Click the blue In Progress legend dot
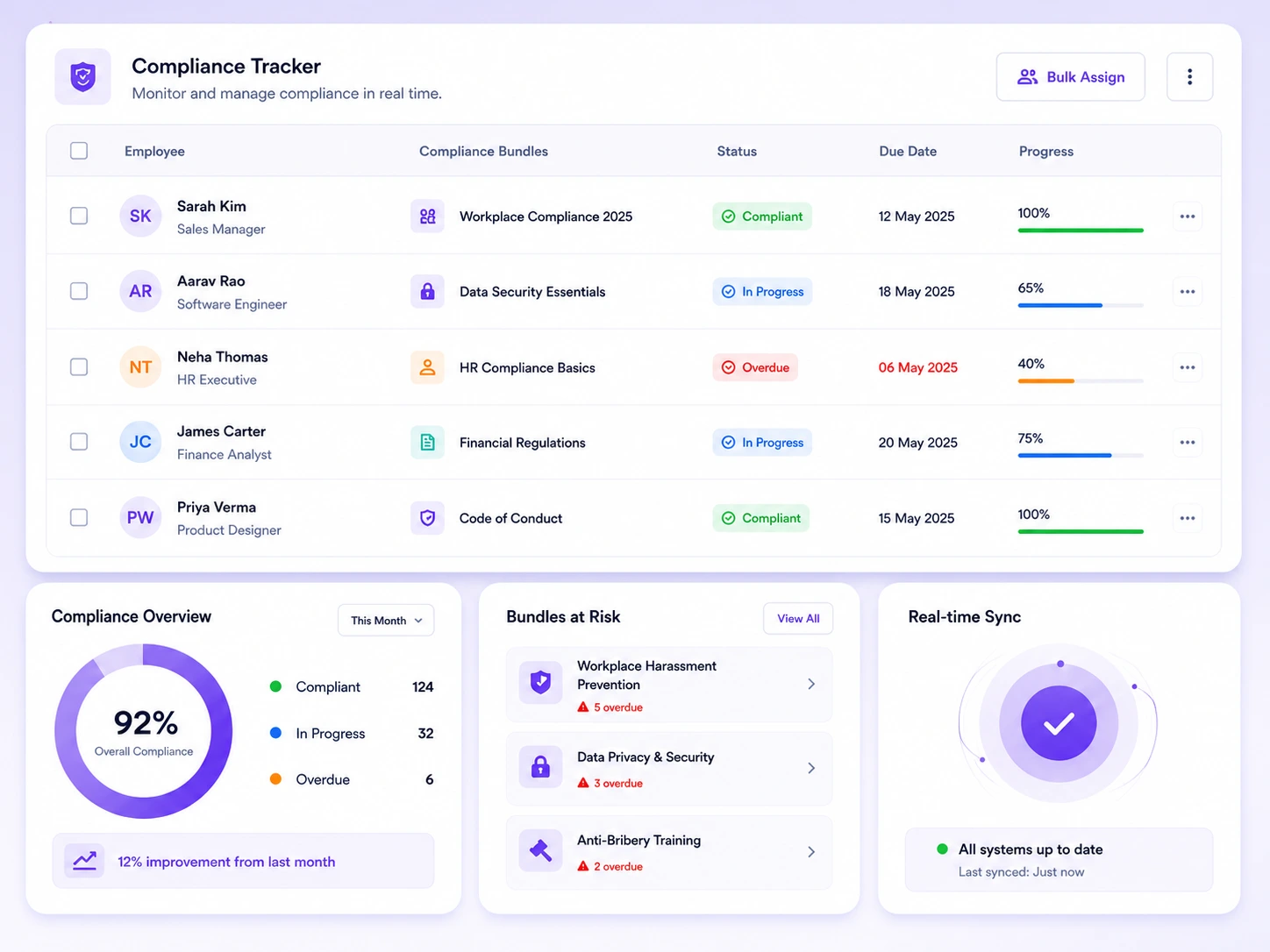The image size is (1270, 952). point(275,733)
